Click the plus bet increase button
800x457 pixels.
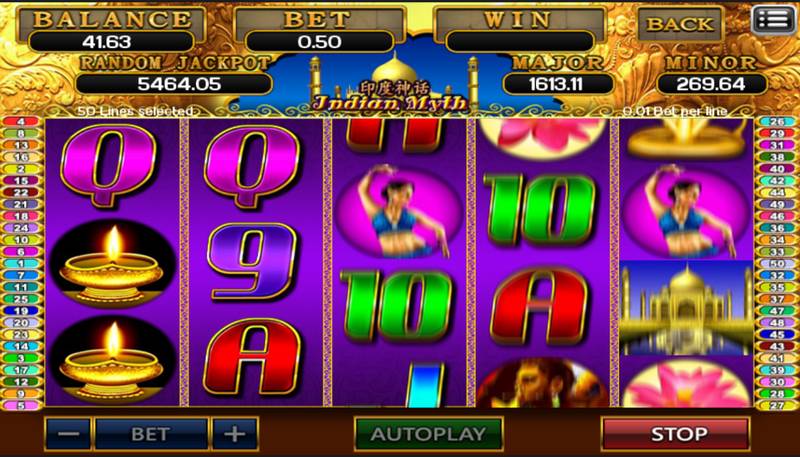coord(235,434)
